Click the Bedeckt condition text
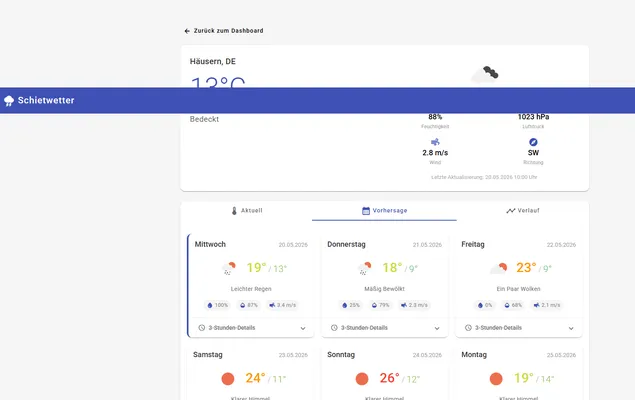This screenshot has height=400, width=635. point(204,119)
